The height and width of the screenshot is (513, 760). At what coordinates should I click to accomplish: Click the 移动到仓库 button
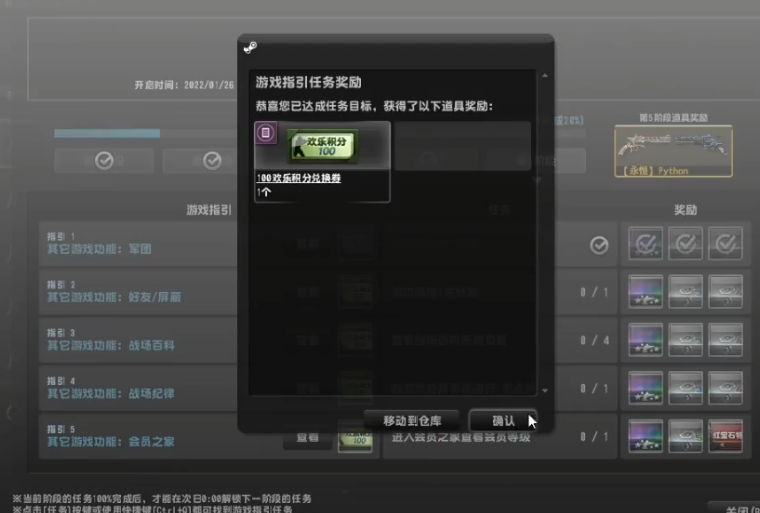pyautogui.click(x=412, y=420)
